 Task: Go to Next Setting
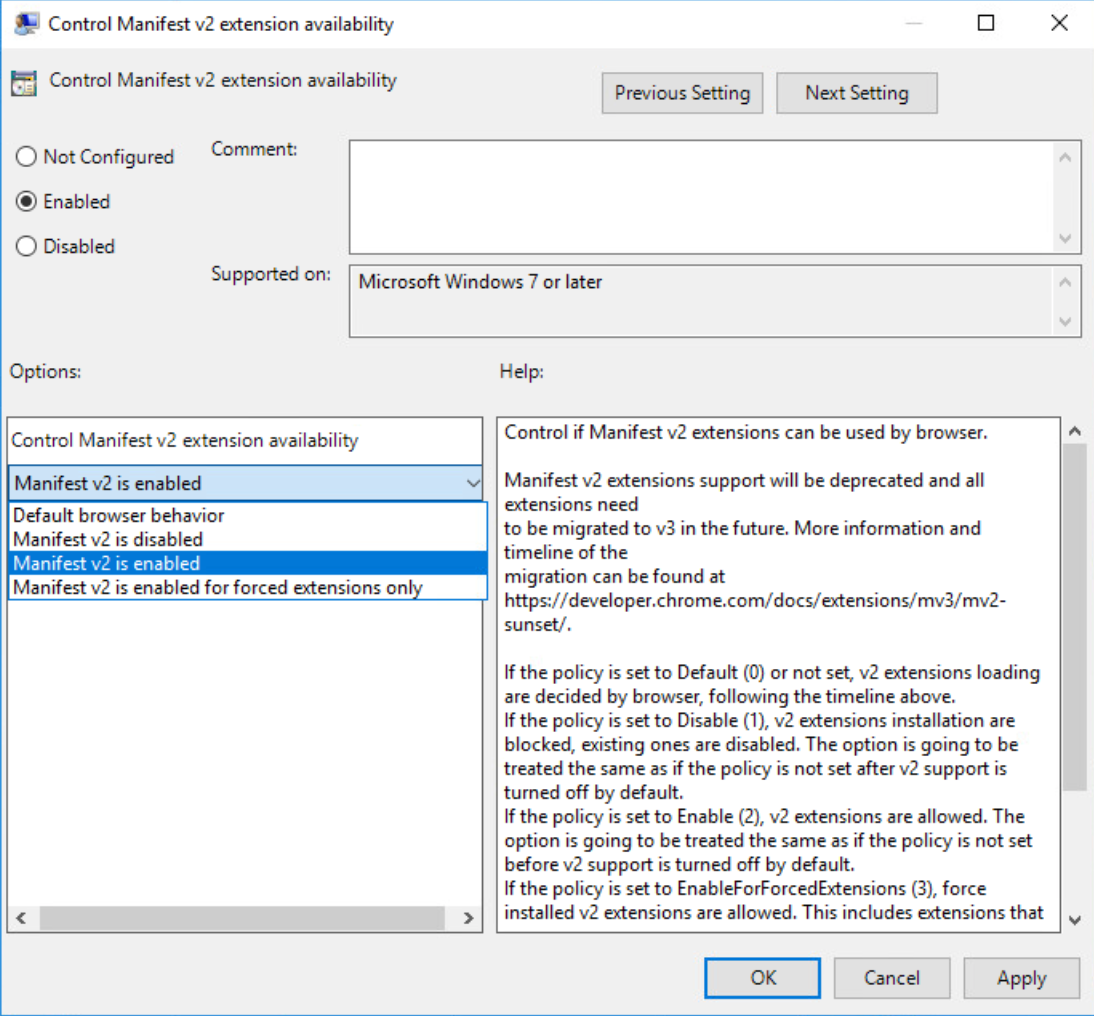point(857,93)
